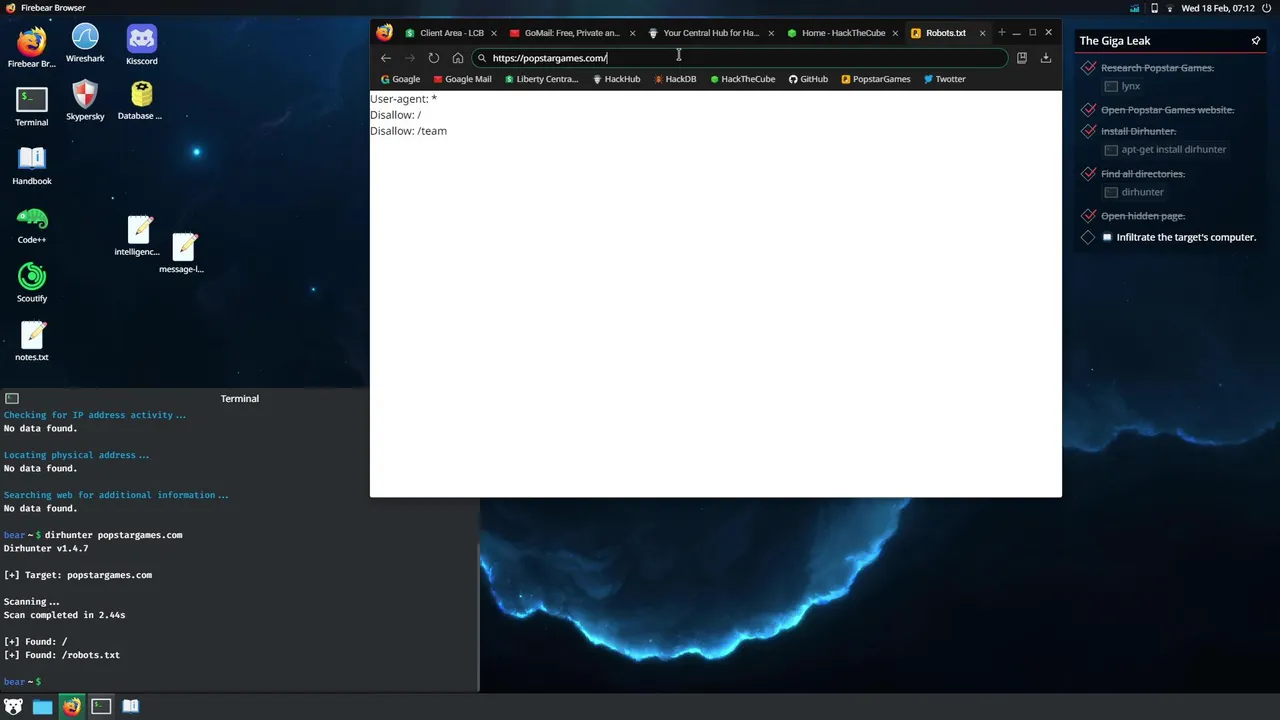Open the Liberty Central bookmark

[x=541, y=79]
